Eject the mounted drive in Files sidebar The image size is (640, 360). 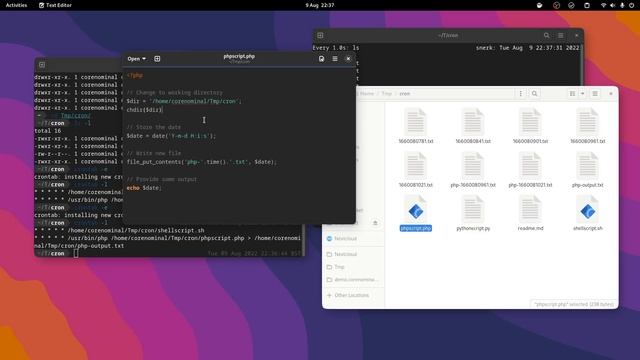375,223
